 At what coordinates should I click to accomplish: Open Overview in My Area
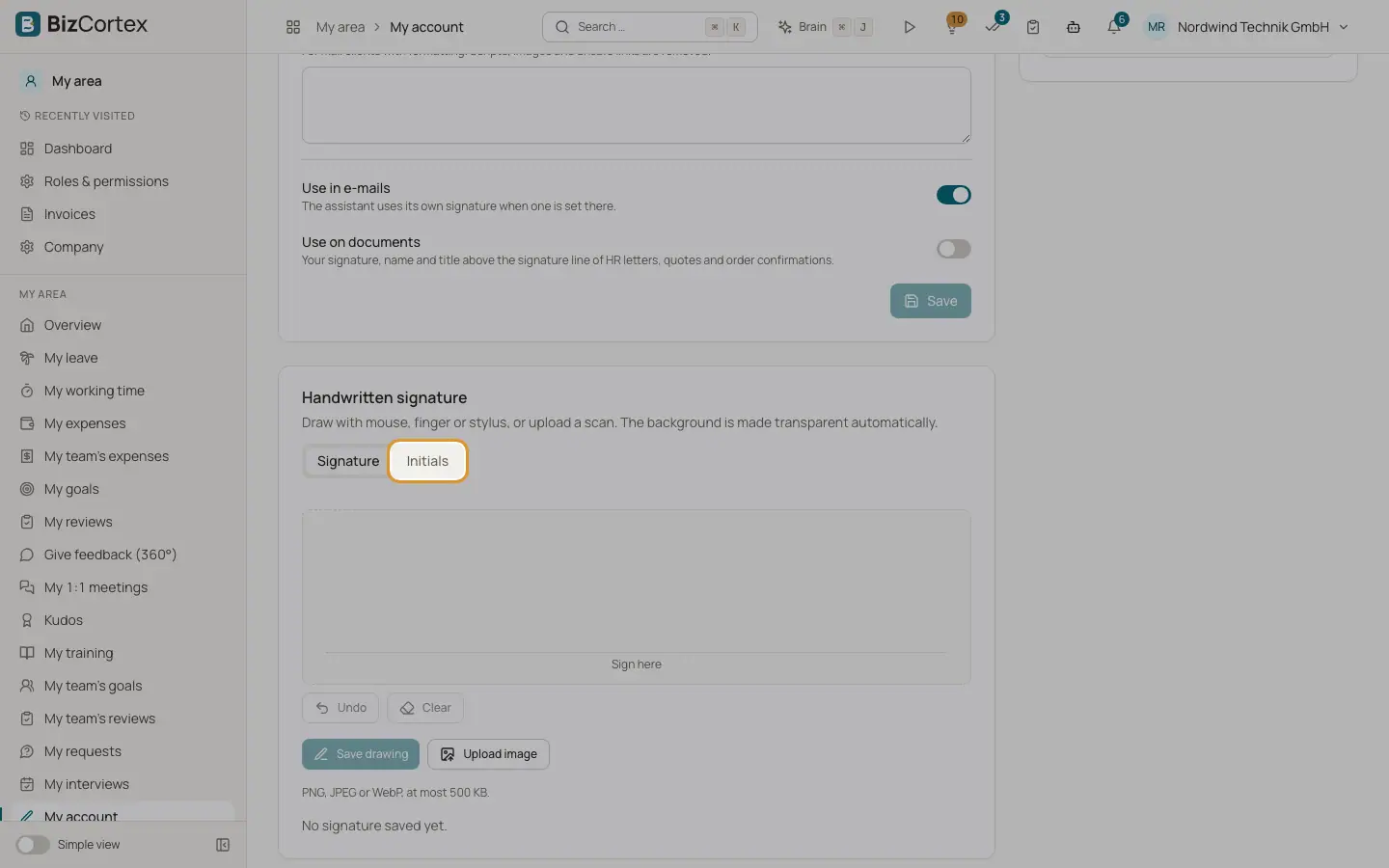click(x=123, y=325)
